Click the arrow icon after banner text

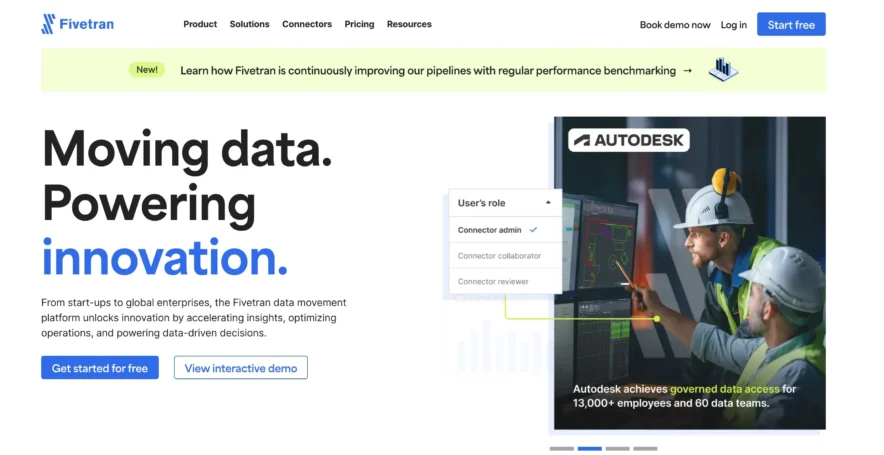(x=687, y=71)
